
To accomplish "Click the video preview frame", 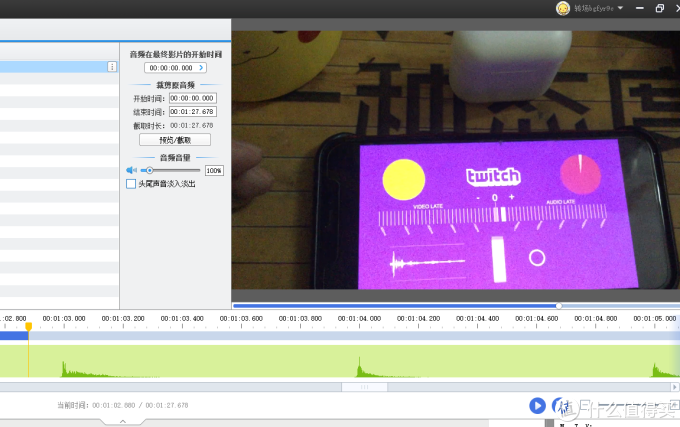I will point(455,160).
